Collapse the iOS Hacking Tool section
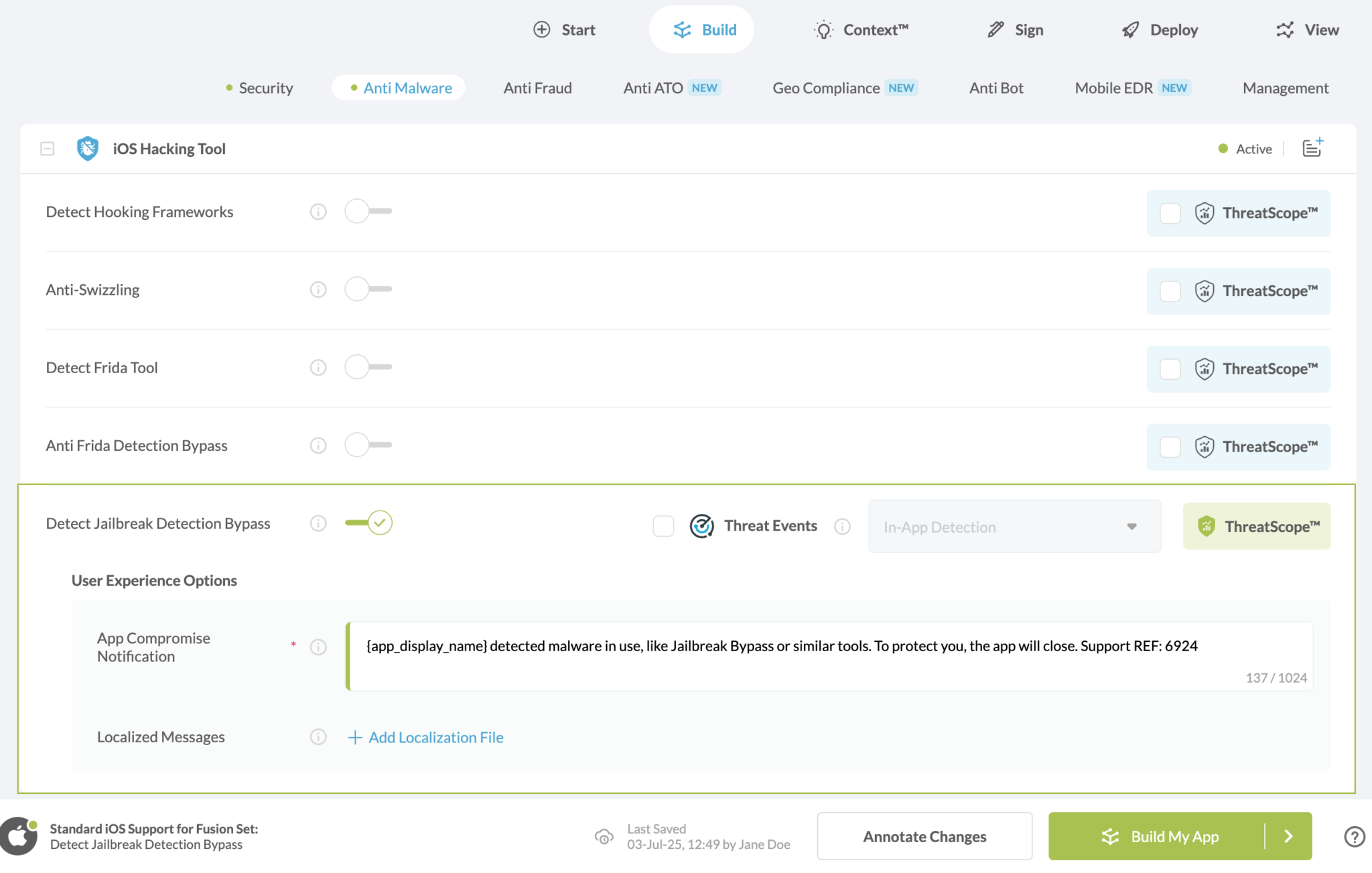The height and width of the screenshot is (873, 1372). [x=47, y=149]
